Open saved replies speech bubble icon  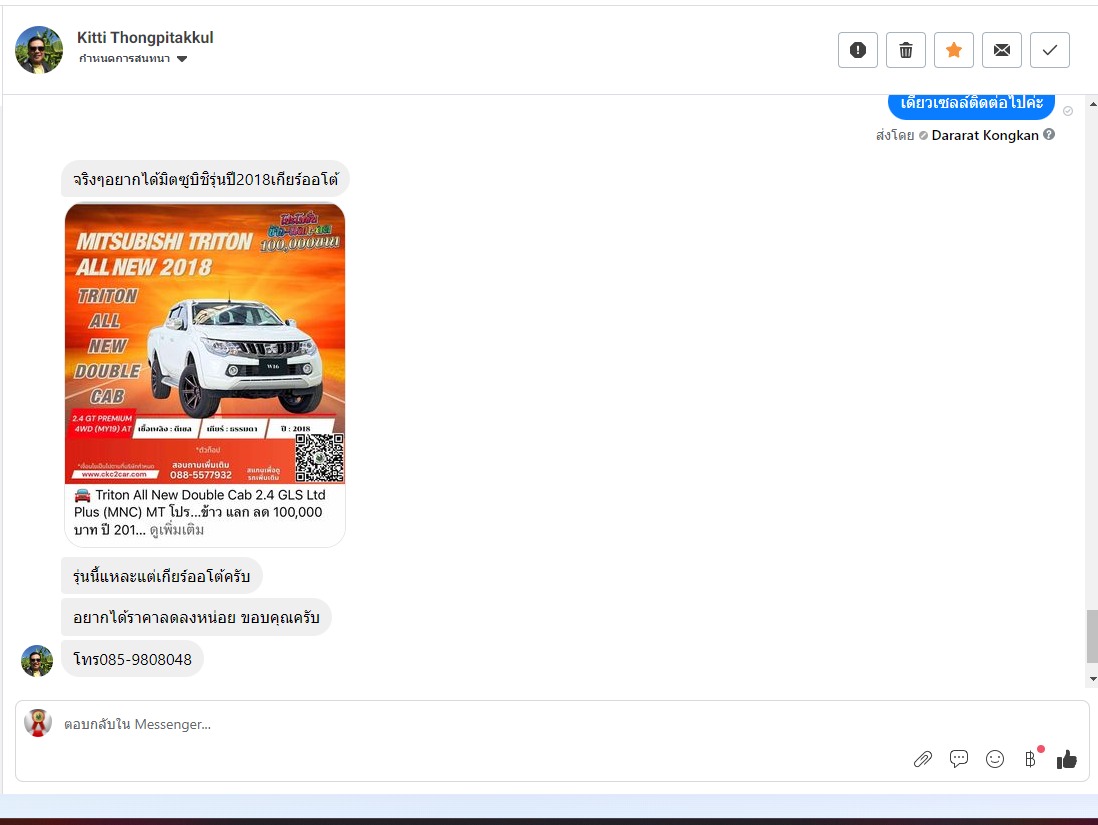click(959, 758)
